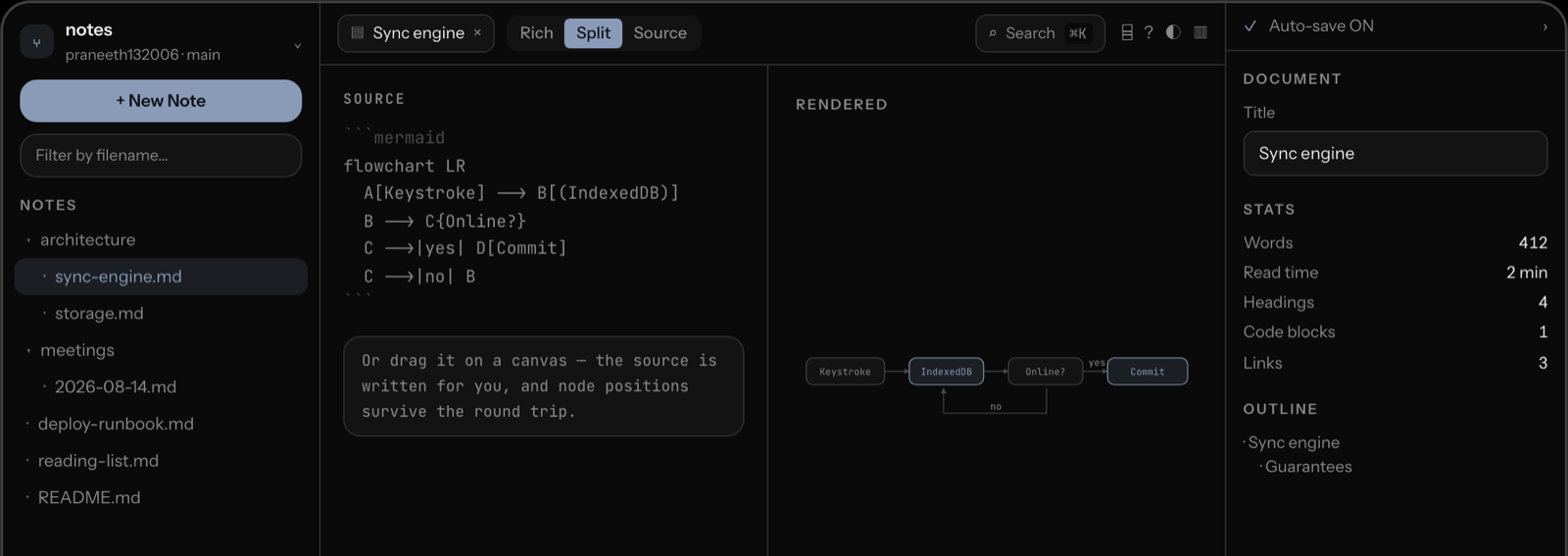Click the Words stat value 412
This screenshot has width=1568, height=556.
[1533, 243]
